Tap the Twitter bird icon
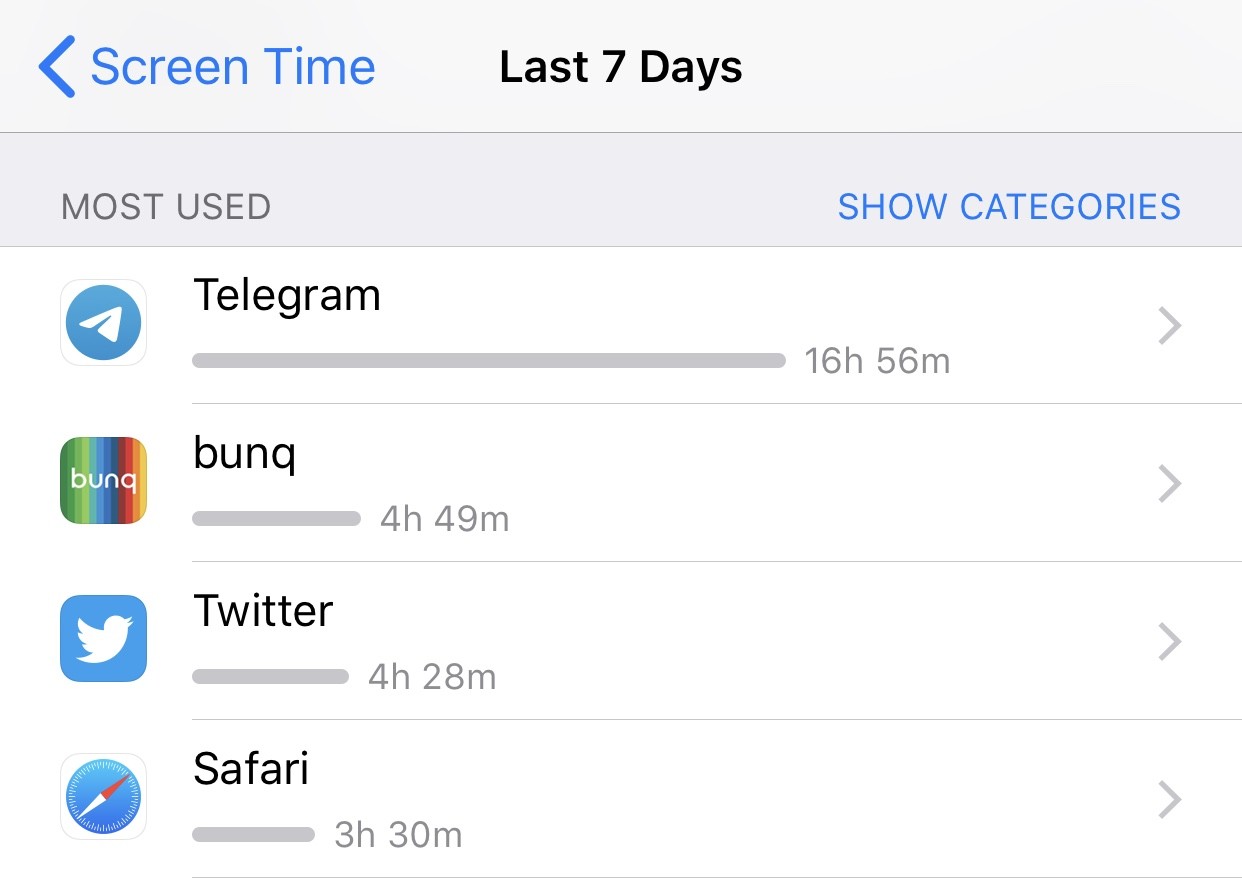Viewport: 1242px width, 890px height. 104,638
